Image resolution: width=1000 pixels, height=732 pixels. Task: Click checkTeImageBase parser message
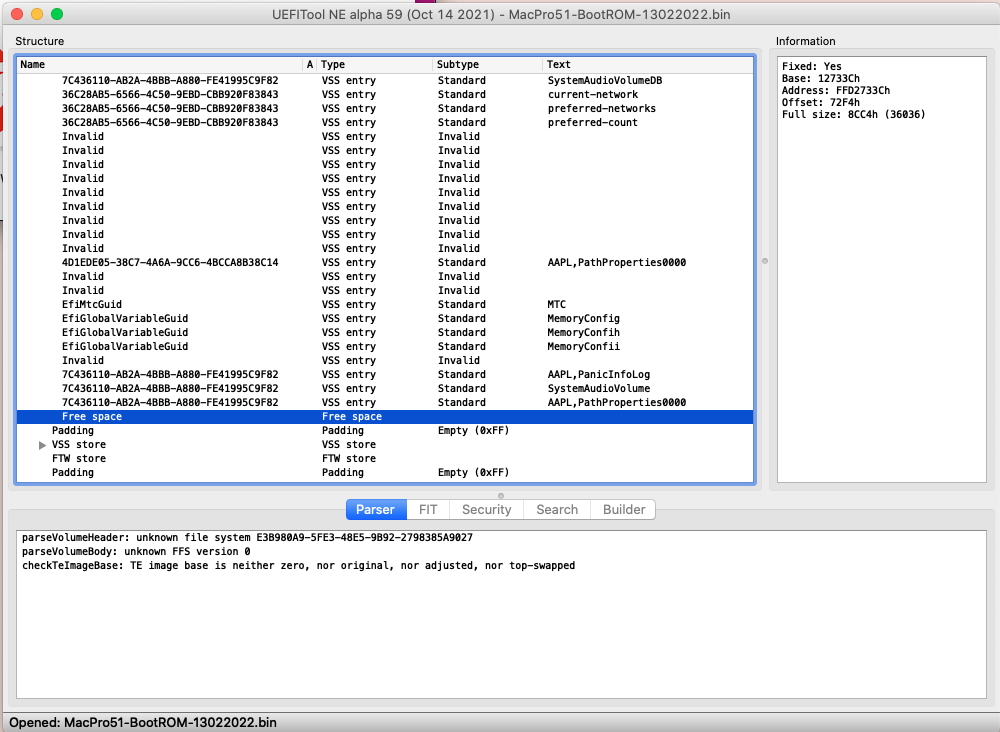coord(298,566)
